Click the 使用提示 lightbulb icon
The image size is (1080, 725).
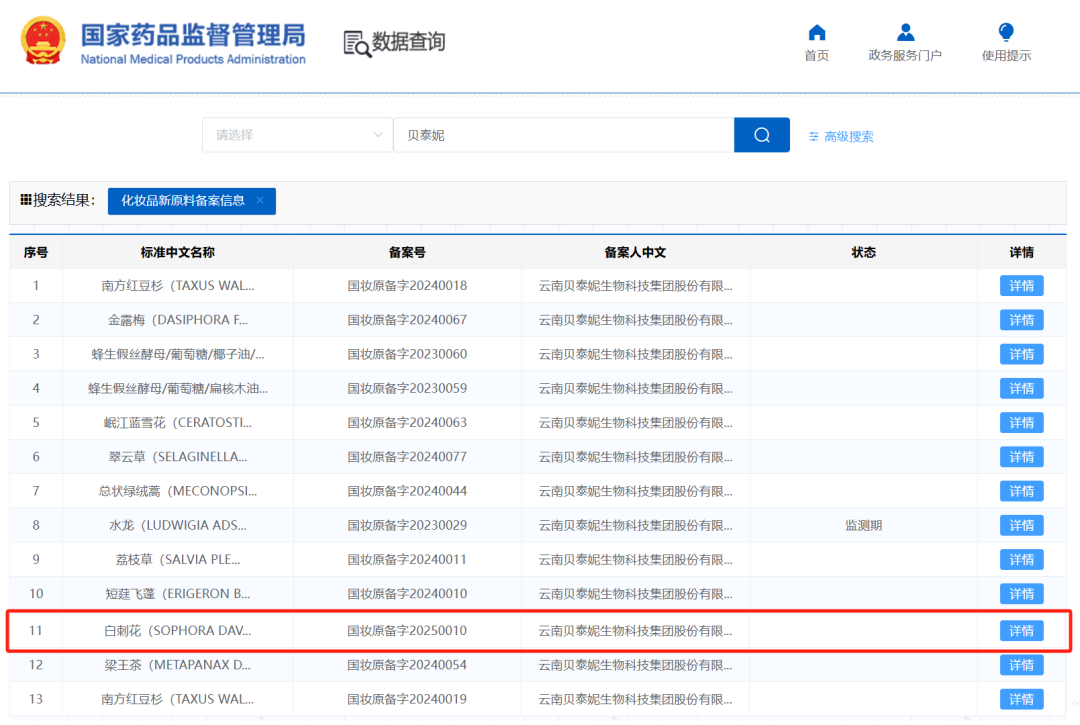point(1006,32)
